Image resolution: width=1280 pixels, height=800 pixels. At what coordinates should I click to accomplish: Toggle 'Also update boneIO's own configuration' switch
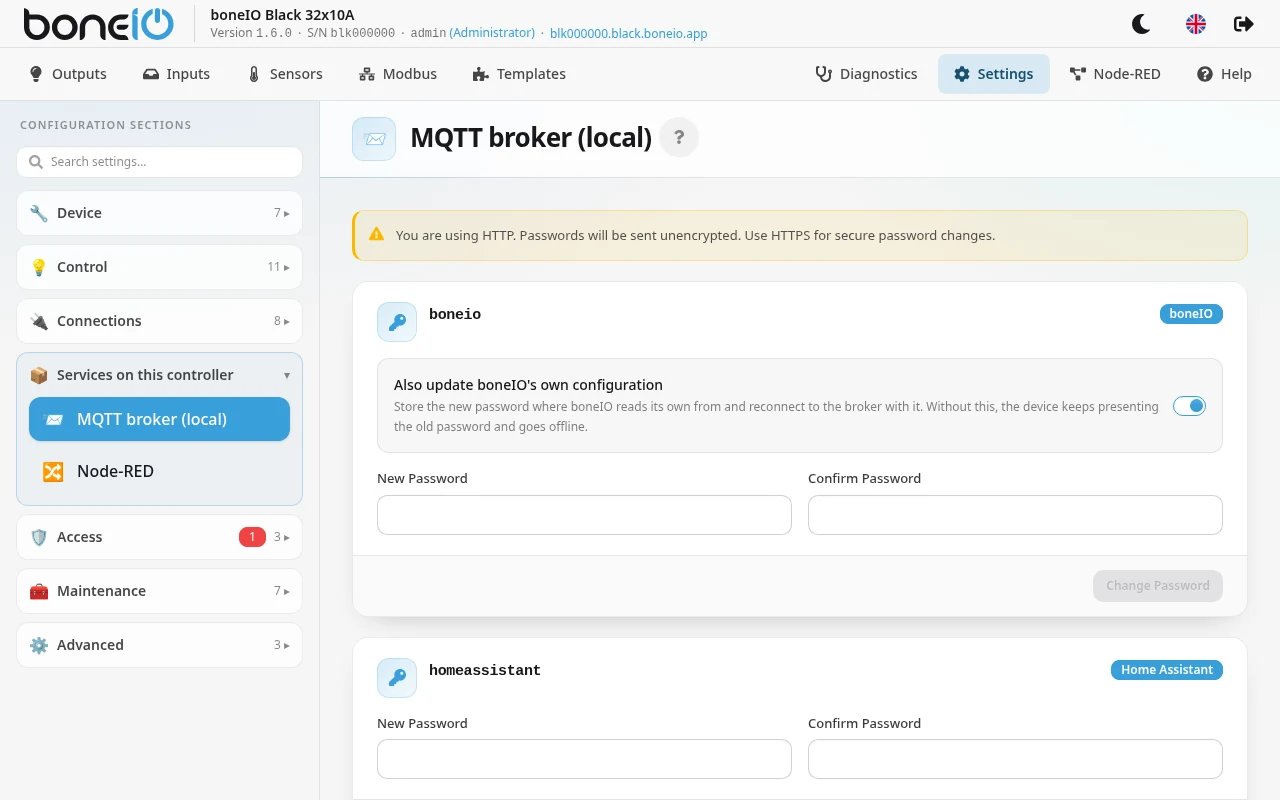tap(1189, 406)
